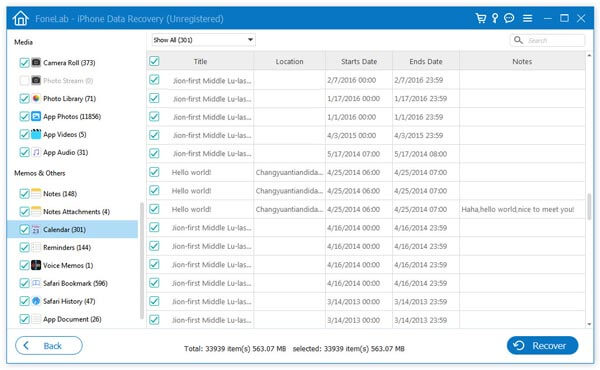Image resolution: width=600 pixels, height=370 pixels.
Task: Click the Safari History compass icon
Action: pyautogui.click(x=36, y=301)
